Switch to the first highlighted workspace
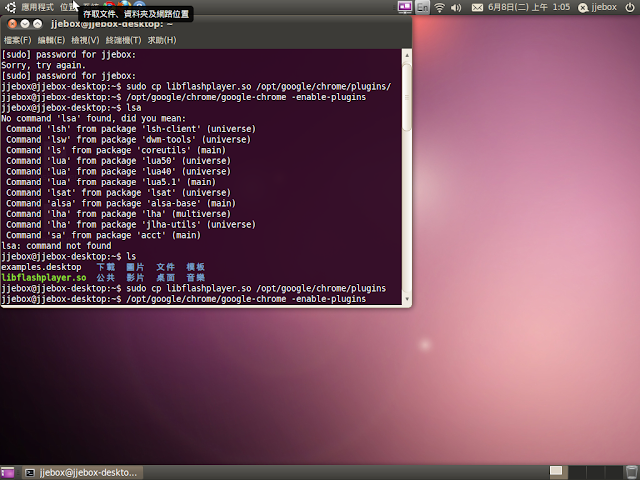640x480 pixels. 558,472
